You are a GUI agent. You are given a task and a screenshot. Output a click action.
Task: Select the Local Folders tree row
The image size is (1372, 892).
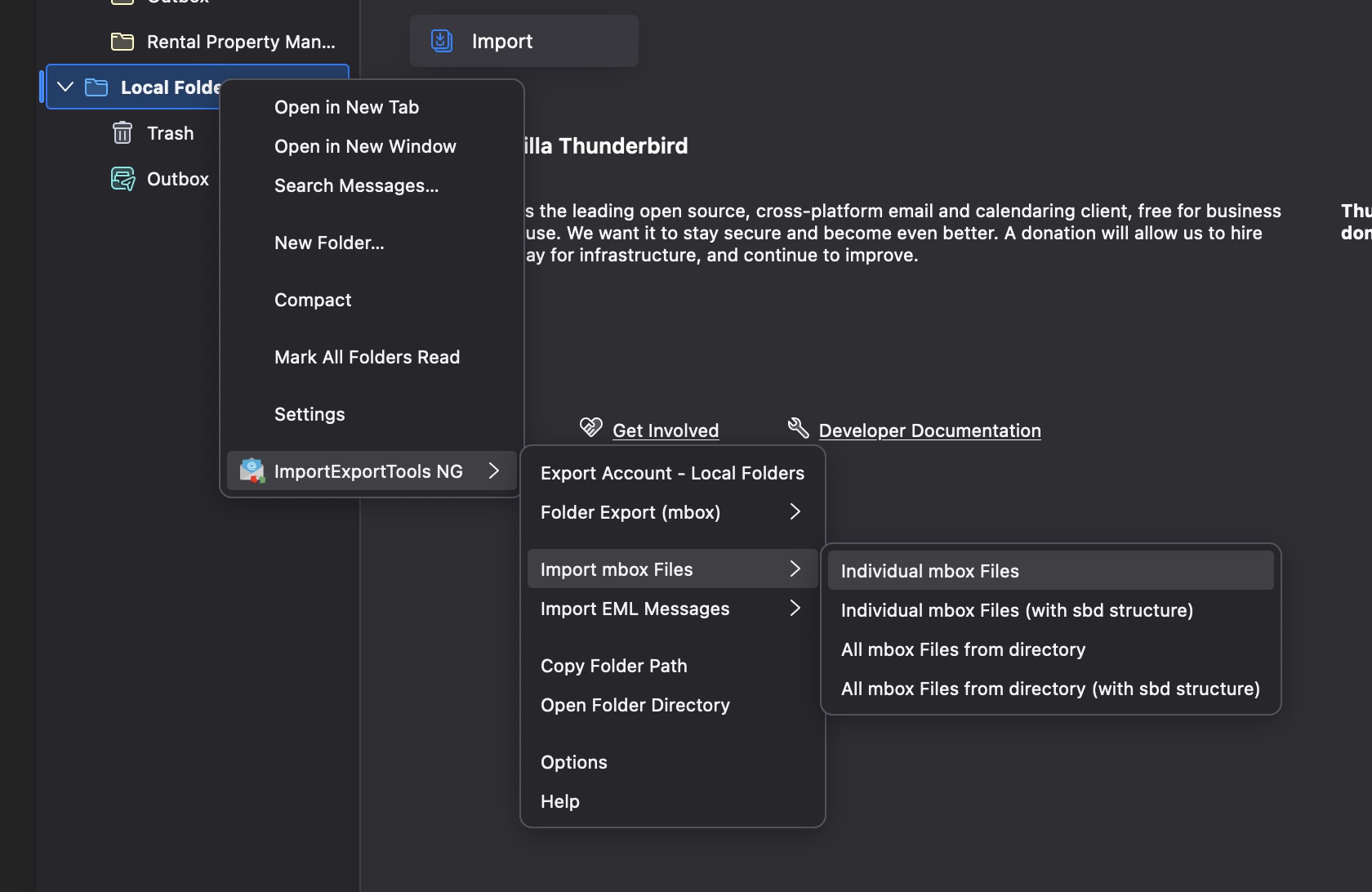point(133,87)
